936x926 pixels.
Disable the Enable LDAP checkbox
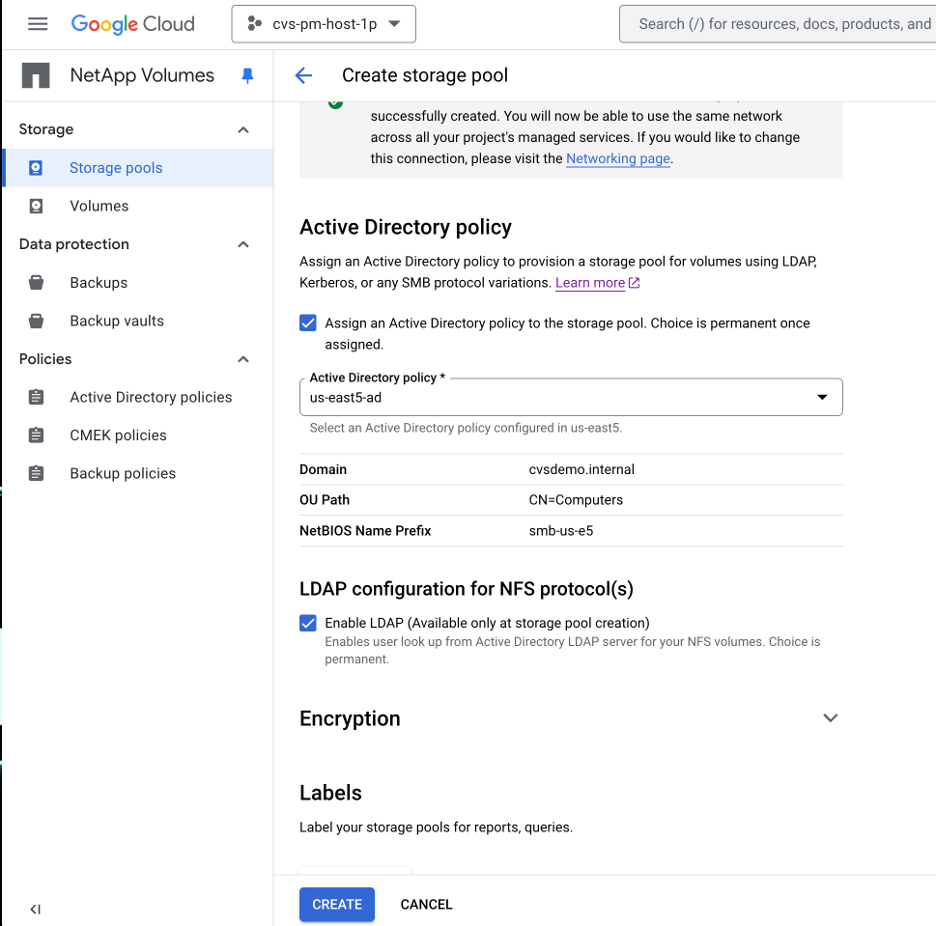308,623
